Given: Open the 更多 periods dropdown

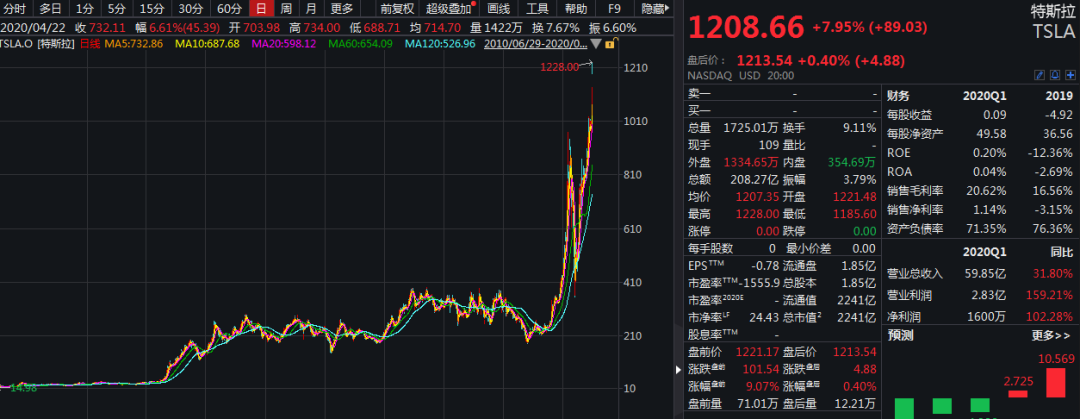Looking at the screenshot, I should pyautogui.click(x=342, y=8).
